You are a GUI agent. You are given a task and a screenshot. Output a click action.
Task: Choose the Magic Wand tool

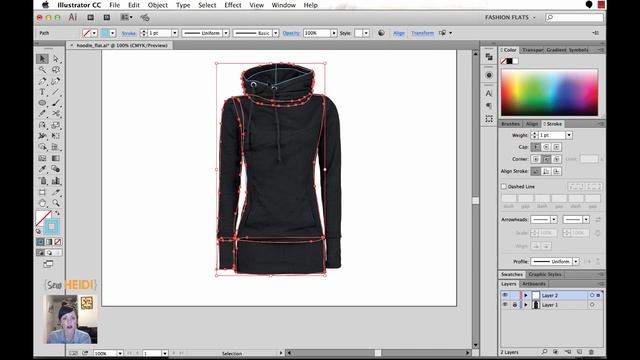[42, 70]
